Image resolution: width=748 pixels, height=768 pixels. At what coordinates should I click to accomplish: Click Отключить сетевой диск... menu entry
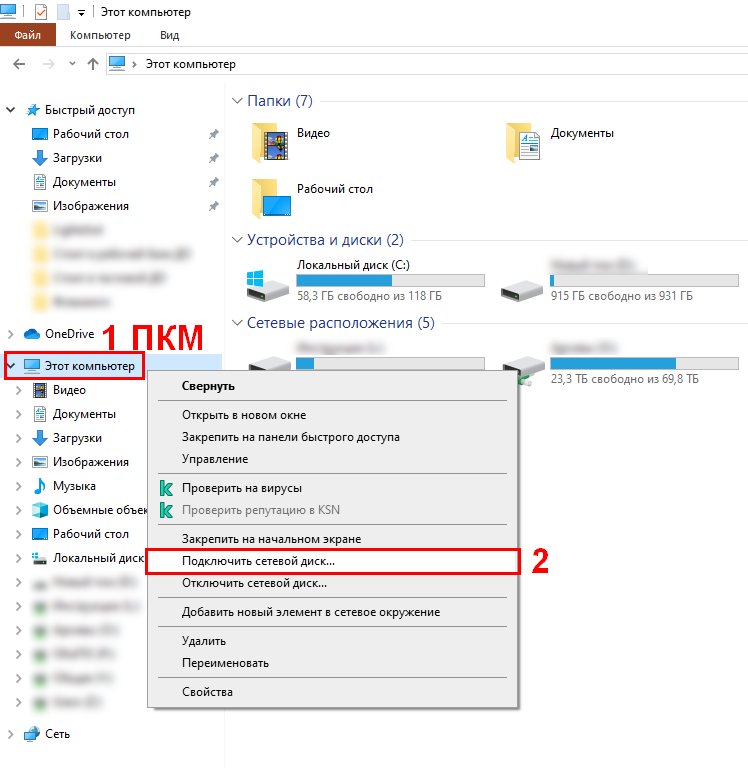[x=255, y=583]
